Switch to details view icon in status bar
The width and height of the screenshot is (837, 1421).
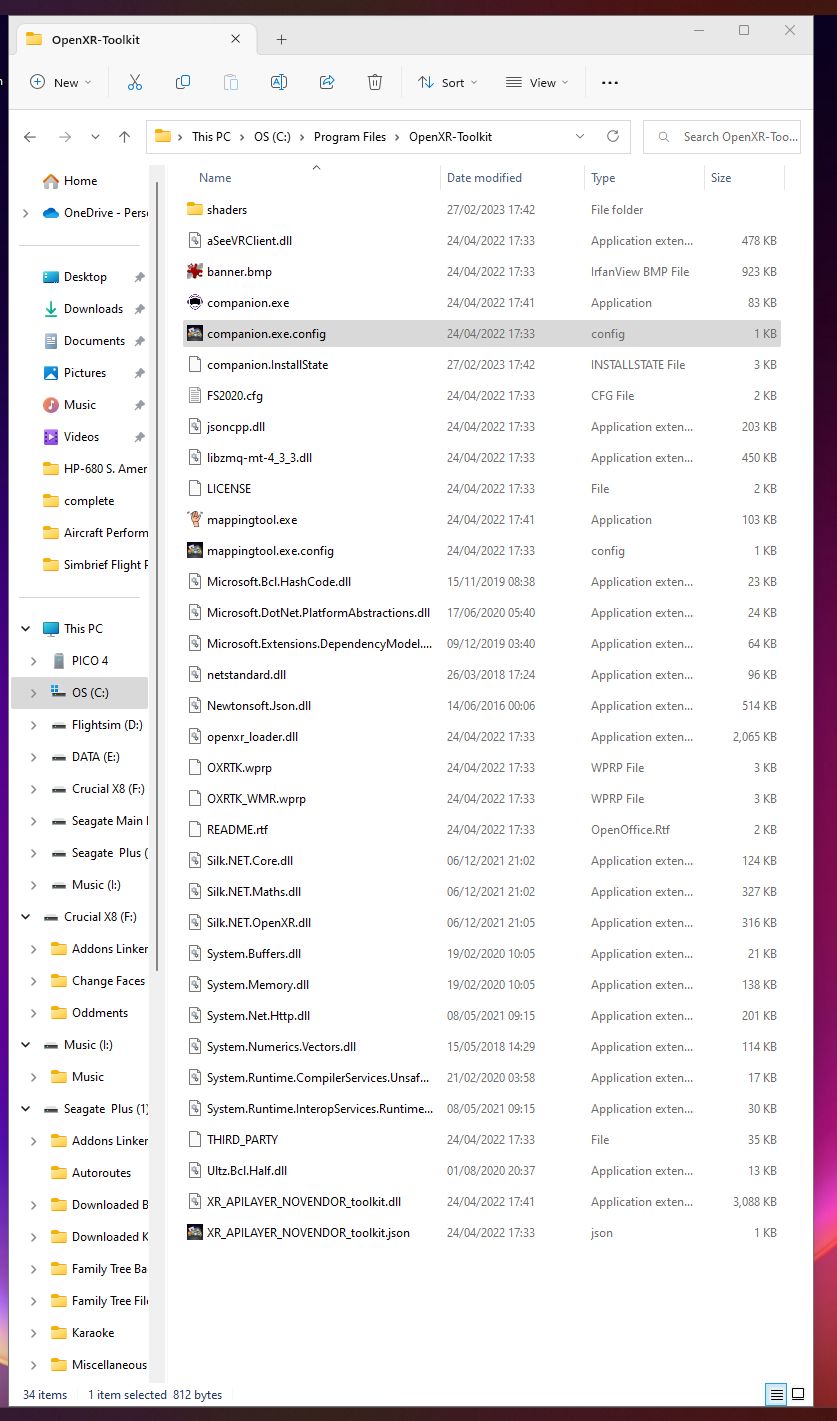[x=775, y=1393]
